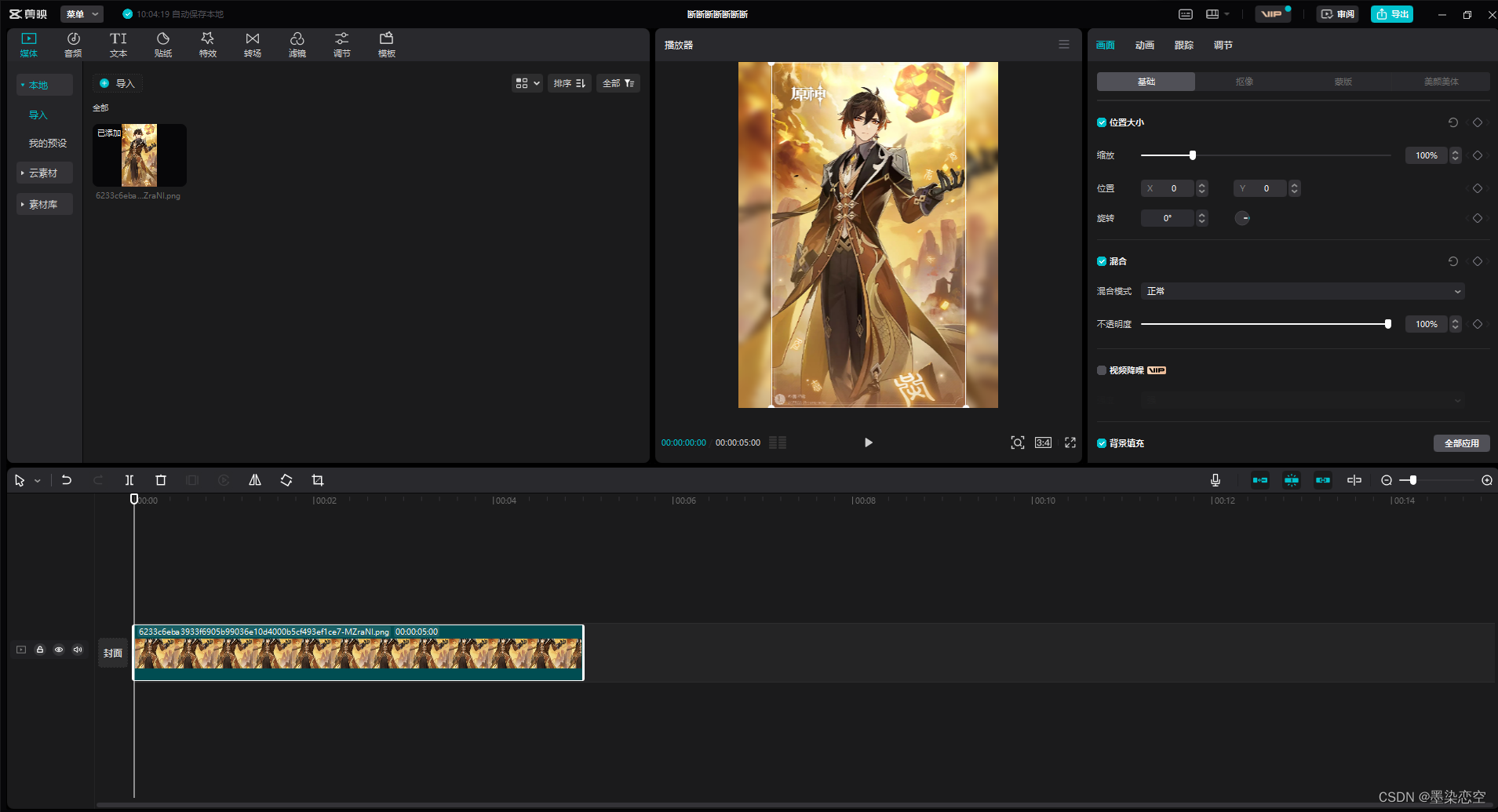1498x812 pixels.
Task: Uncheck the 混合 checkbox
Action: (x=1102, y=261)
